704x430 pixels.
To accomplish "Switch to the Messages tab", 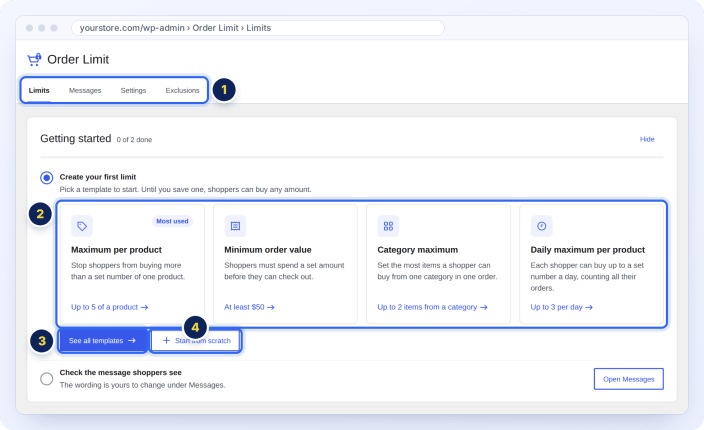I will pyautogui.click(x=85, y=90).
